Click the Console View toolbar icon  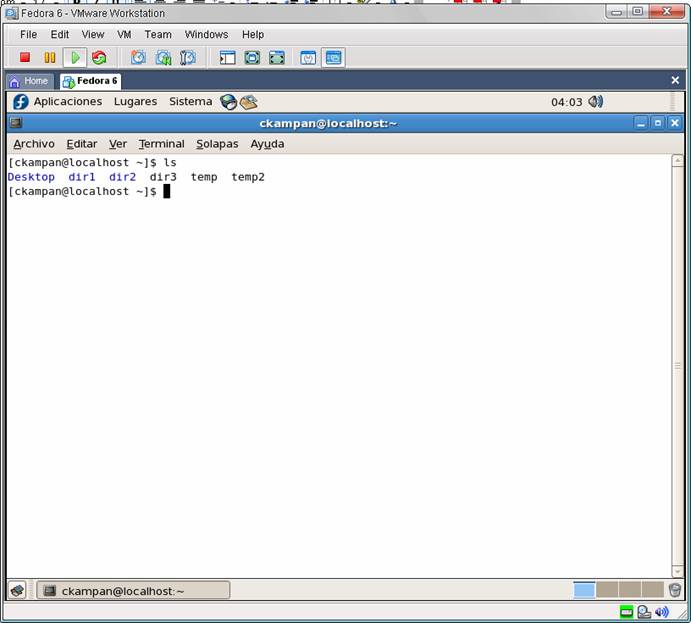pyautogui.click(x=333, y=57)
